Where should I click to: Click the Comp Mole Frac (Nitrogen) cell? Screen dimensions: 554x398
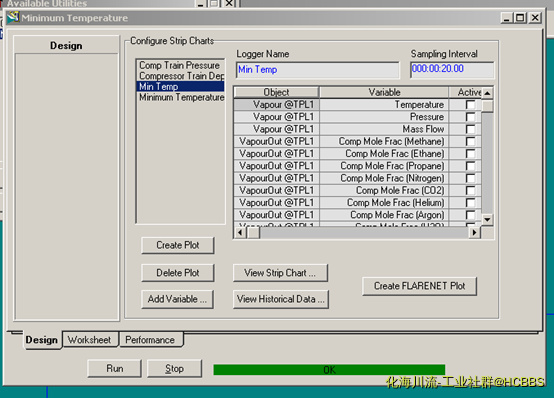click(x=384, y=178)
